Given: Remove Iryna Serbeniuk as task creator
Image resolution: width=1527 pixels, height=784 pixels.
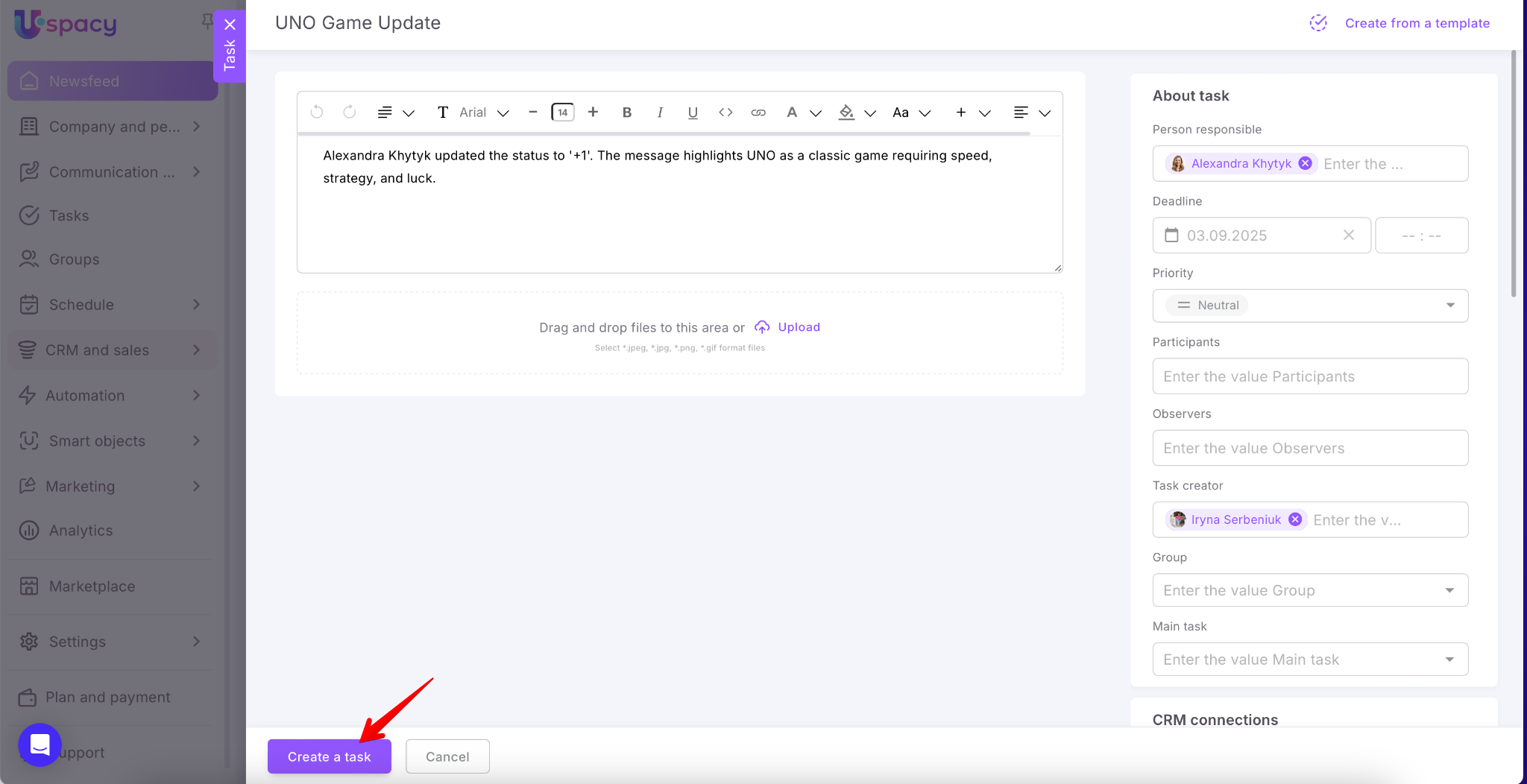Looking at the screenshot, I should 1295,519.
